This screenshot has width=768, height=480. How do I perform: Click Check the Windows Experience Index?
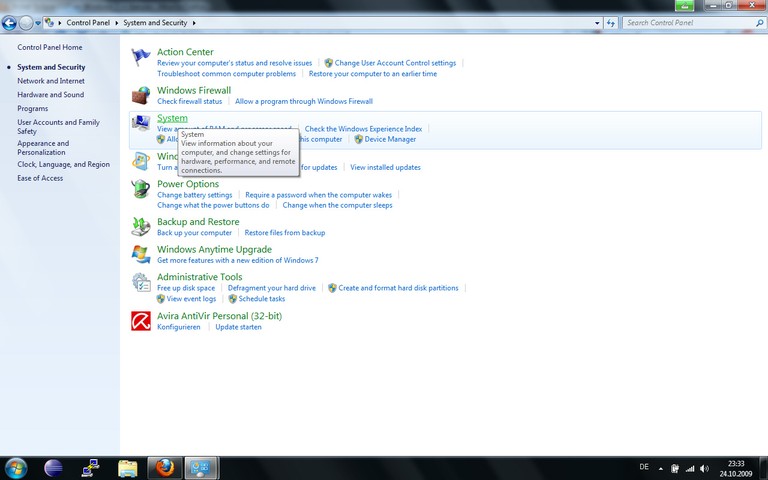point(363,129)
